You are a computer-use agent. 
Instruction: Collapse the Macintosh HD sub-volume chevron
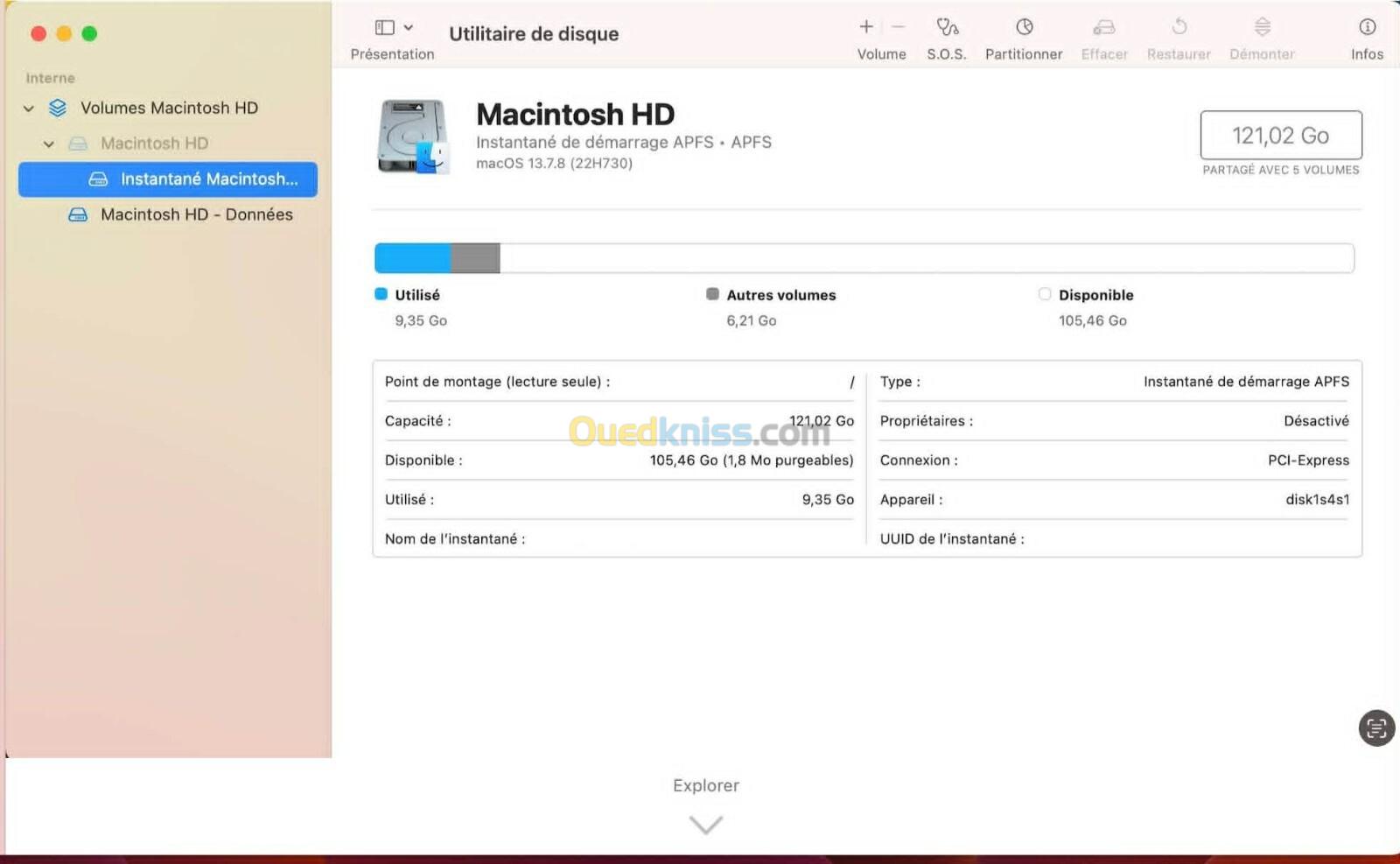[x=49, y=144]
